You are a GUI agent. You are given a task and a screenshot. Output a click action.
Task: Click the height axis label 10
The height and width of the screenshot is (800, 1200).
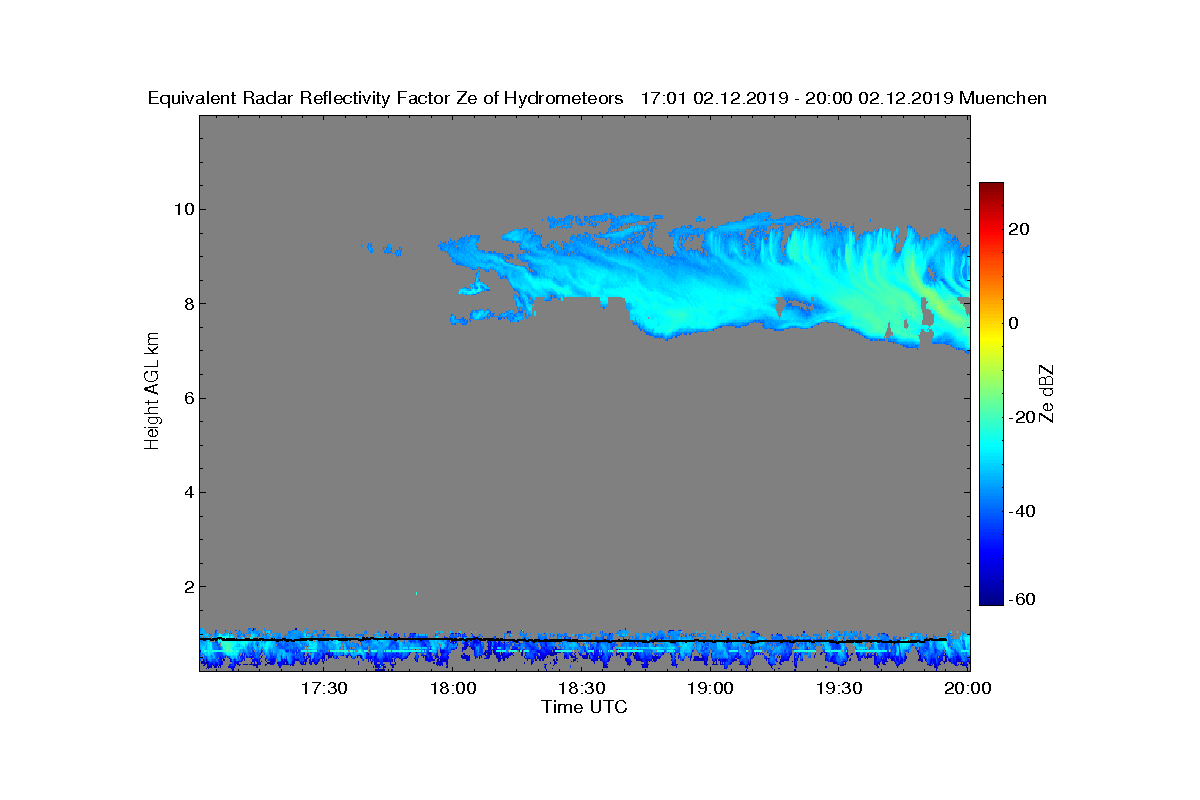click(x=183, y=209)
